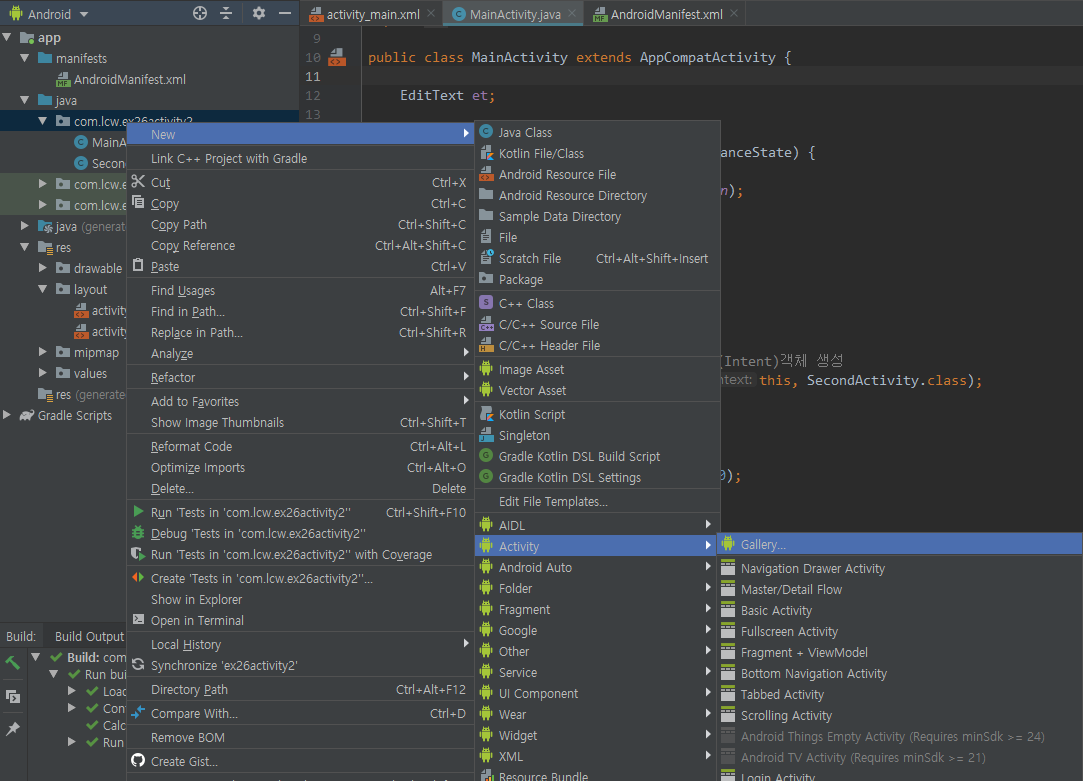This screenshot has height=781, width=1083.
Task: Close the MainActivity.java tab
Action: tap(572, 13)
